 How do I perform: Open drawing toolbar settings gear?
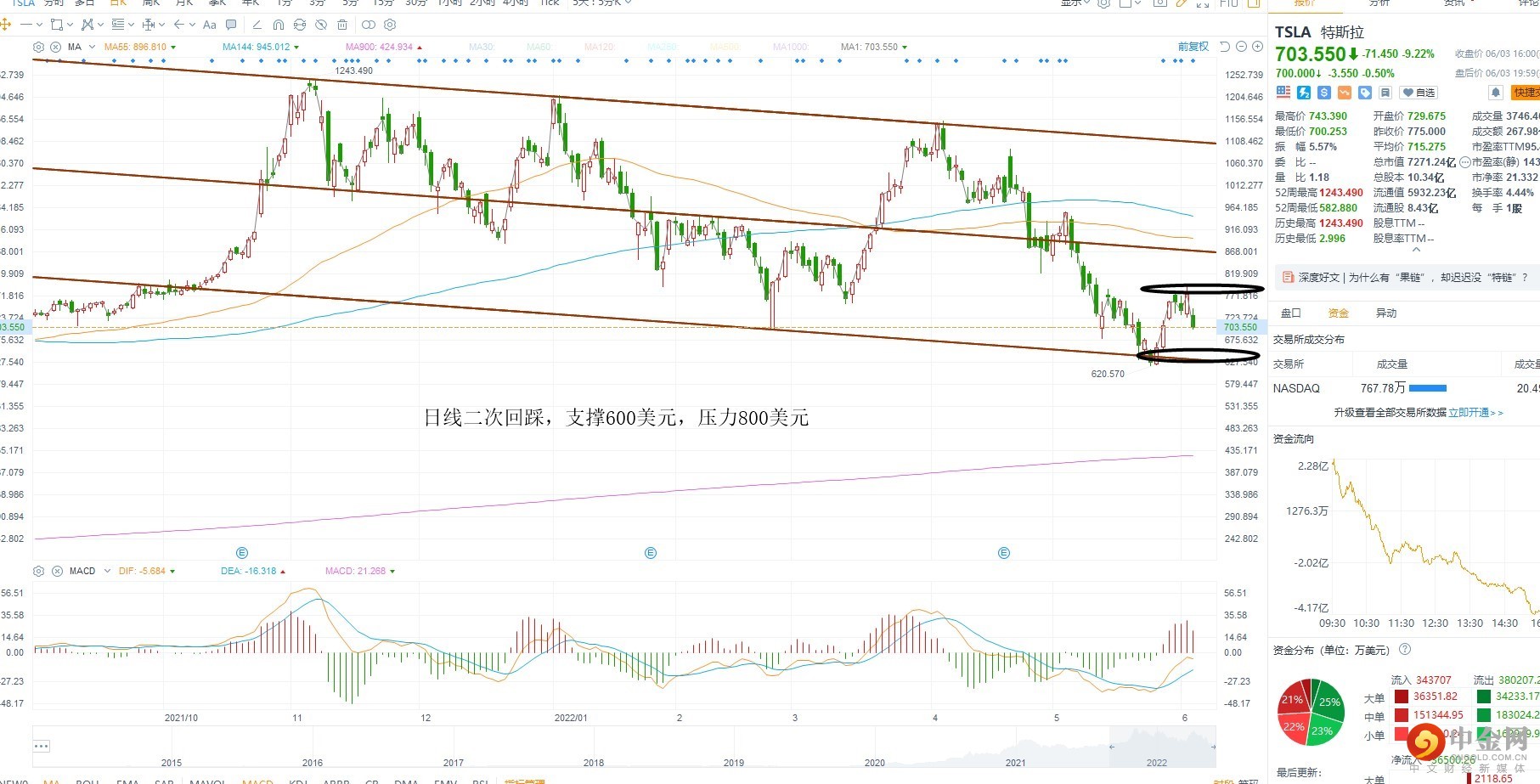(390, 25)
